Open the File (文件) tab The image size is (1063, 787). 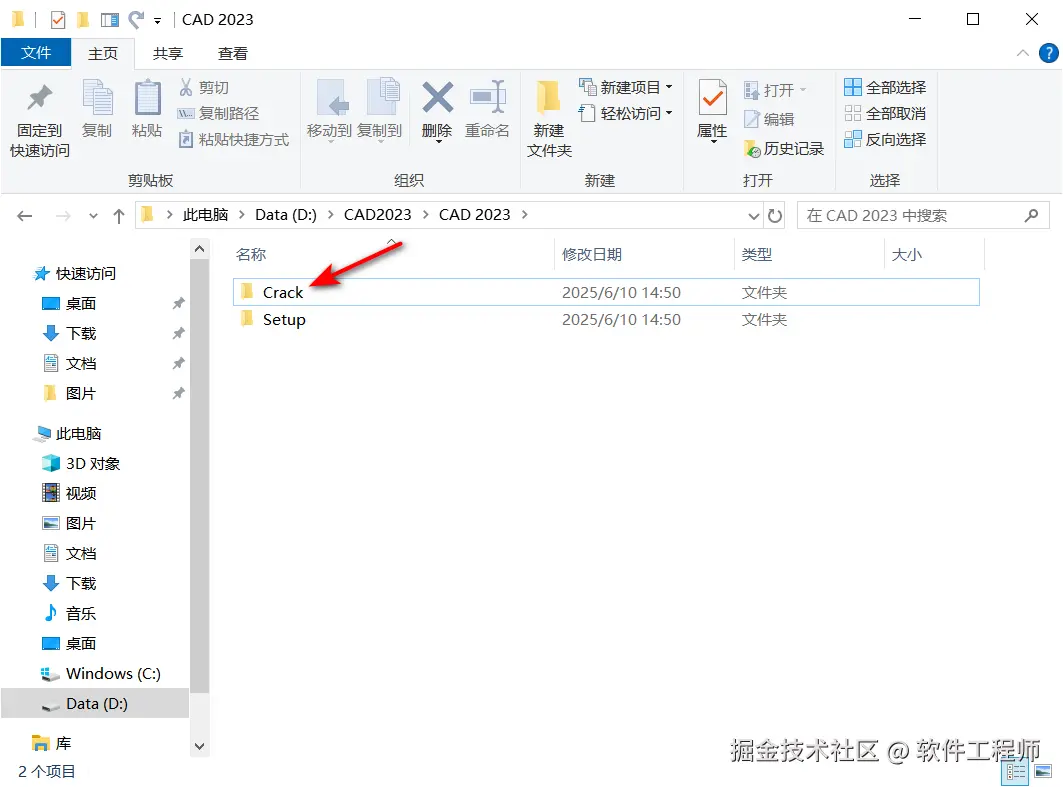36,53
